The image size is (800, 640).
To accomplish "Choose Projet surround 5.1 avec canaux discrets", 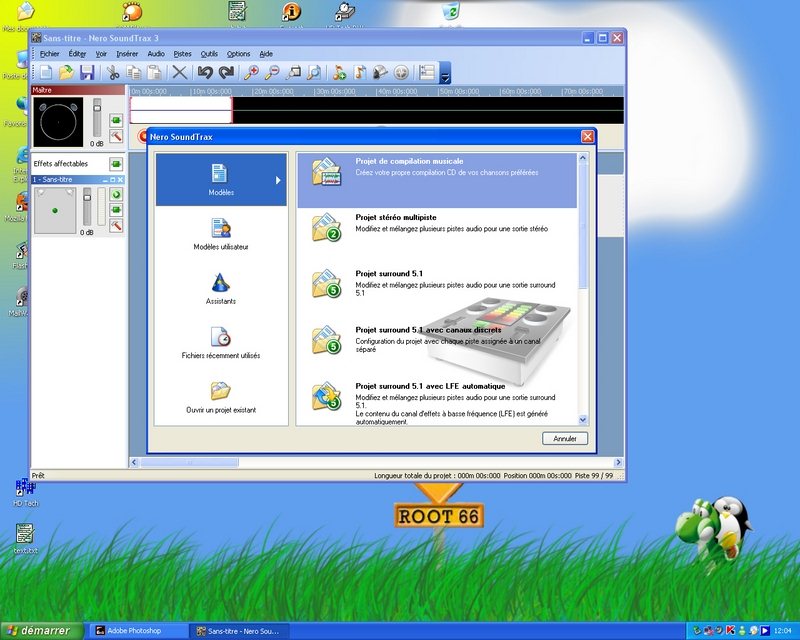I will click(437, 349).
